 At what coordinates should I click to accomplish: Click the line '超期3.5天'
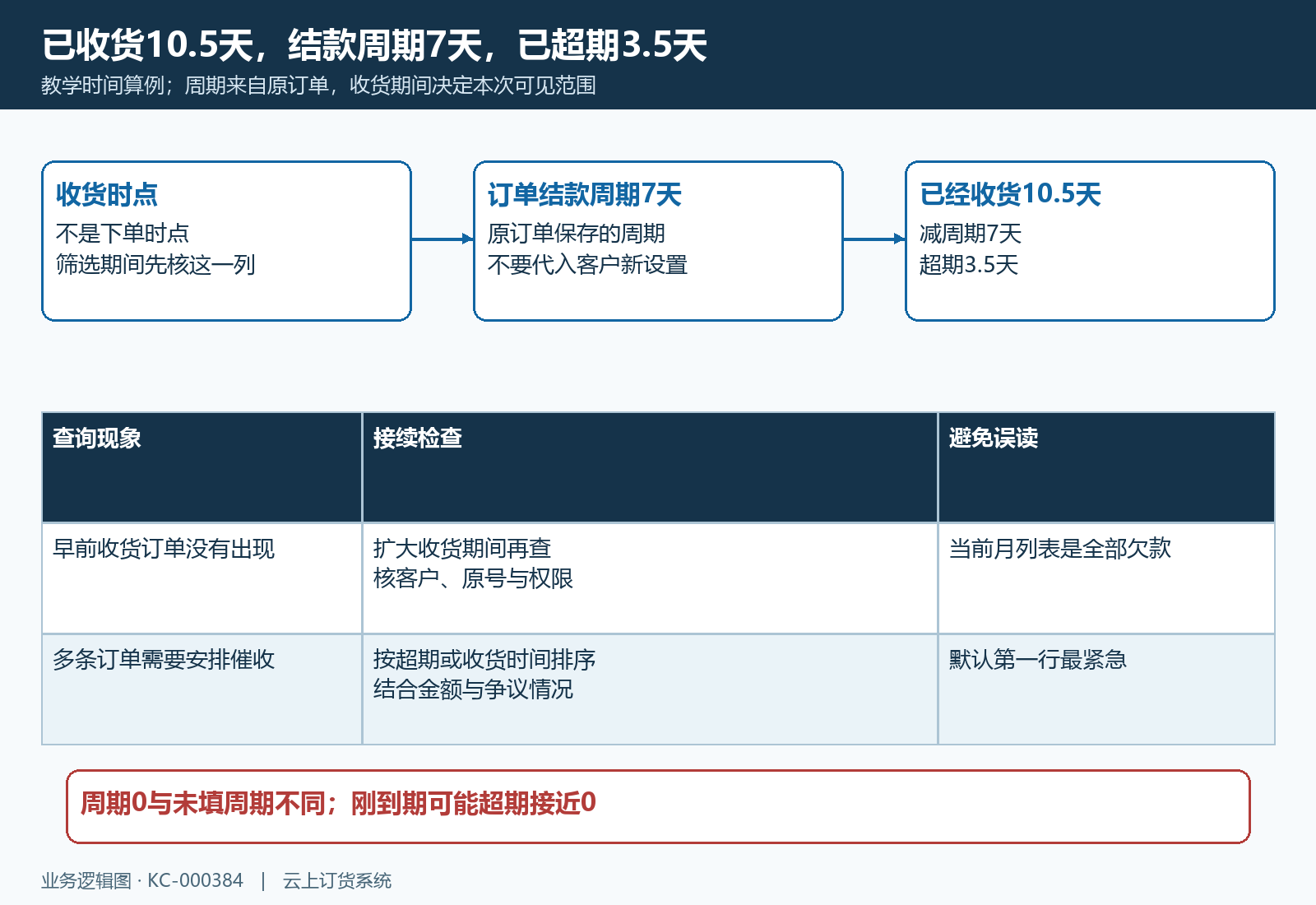pos(969,265)
